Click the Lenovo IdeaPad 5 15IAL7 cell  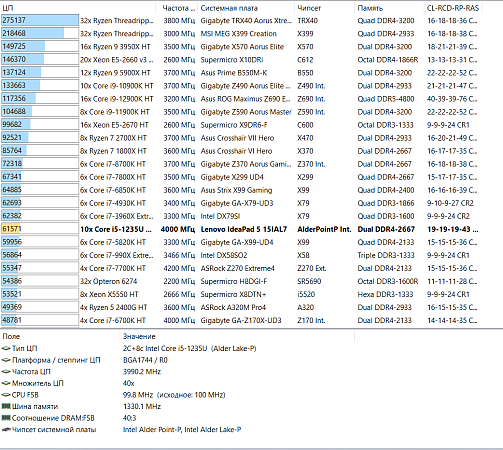point(244,229)
